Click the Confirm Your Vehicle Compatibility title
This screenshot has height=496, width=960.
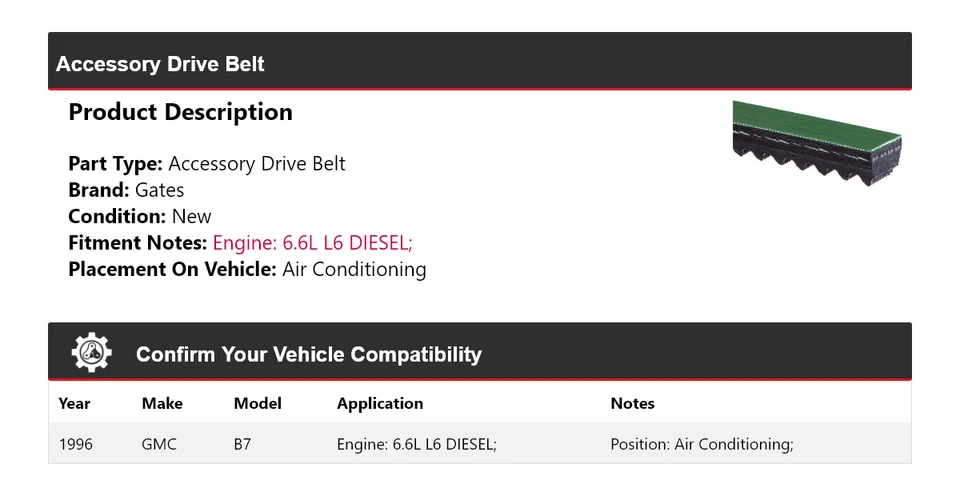coord(308,355)
